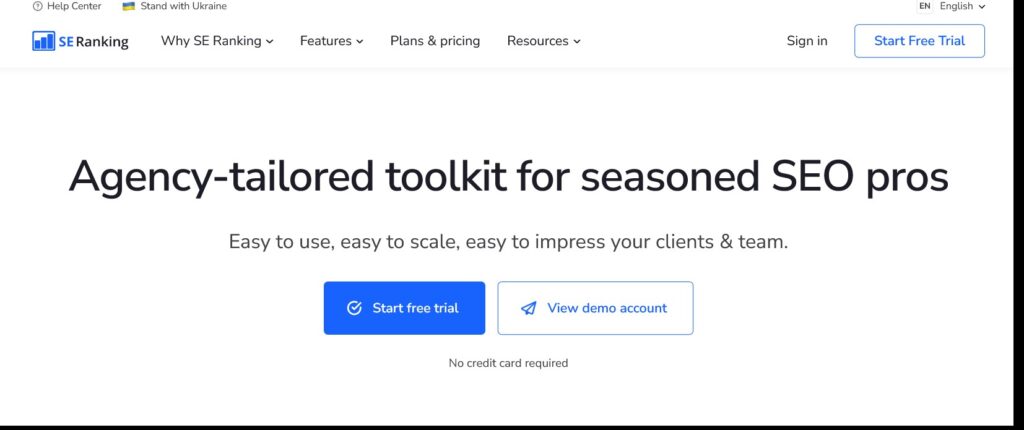Click the Help Center question mark icon

[x=37, y=7]
